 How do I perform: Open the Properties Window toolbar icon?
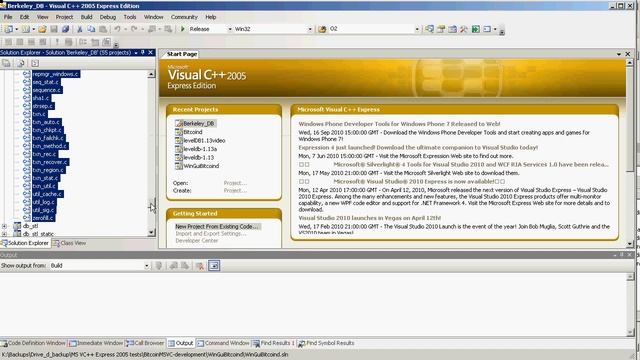[x=441, y=29]
